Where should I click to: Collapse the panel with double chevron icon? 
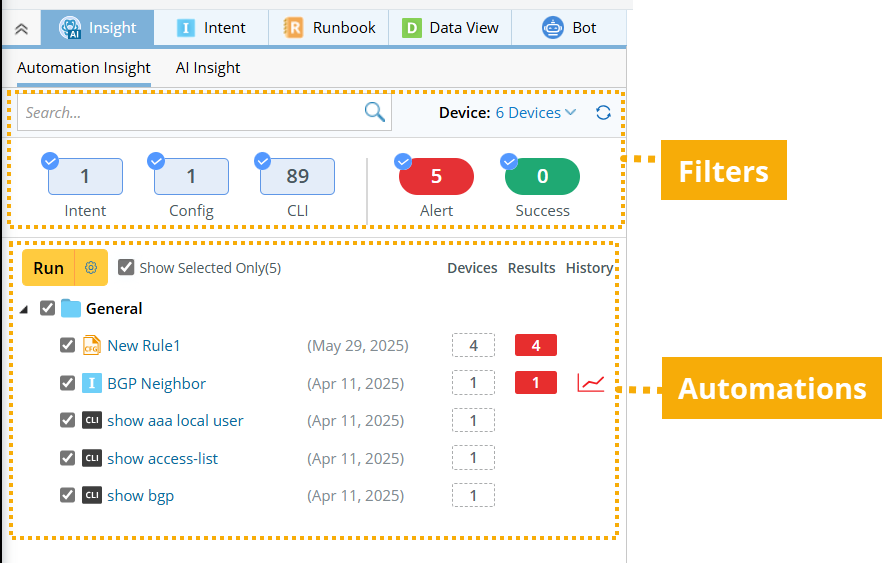point(21,28)
